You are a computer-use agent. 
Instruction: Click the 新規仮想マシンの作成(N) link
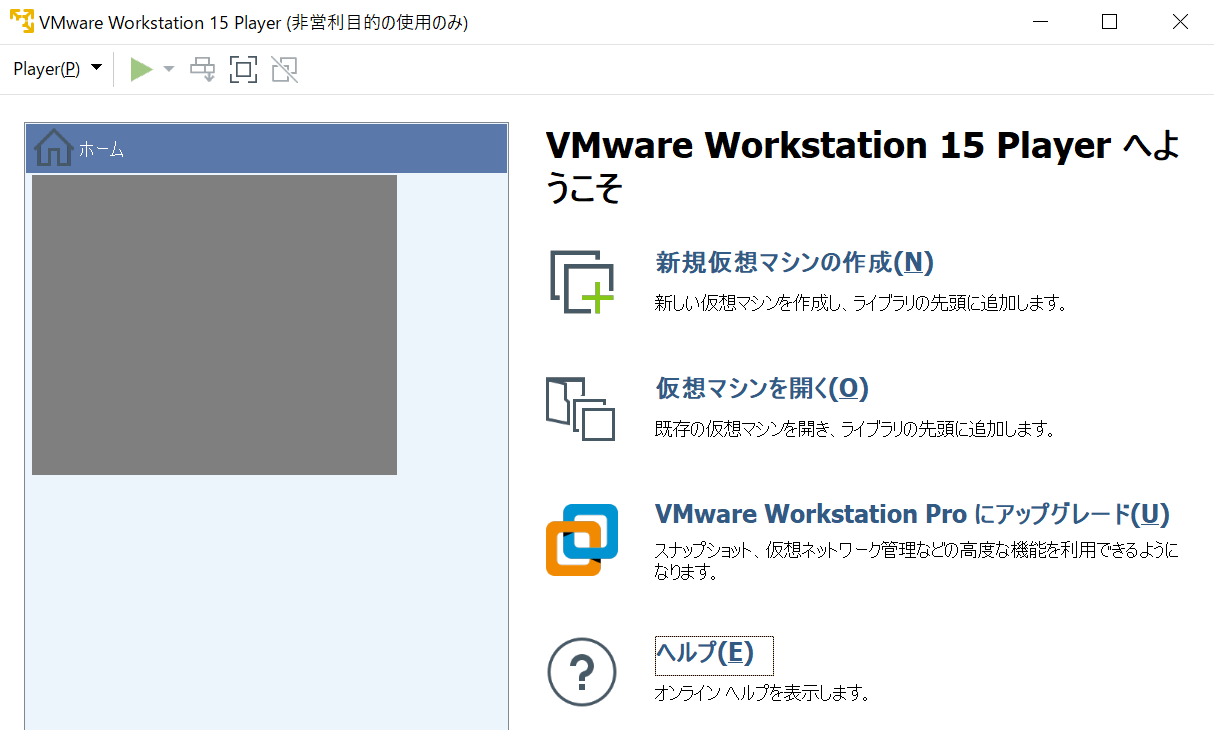[794, 262]
